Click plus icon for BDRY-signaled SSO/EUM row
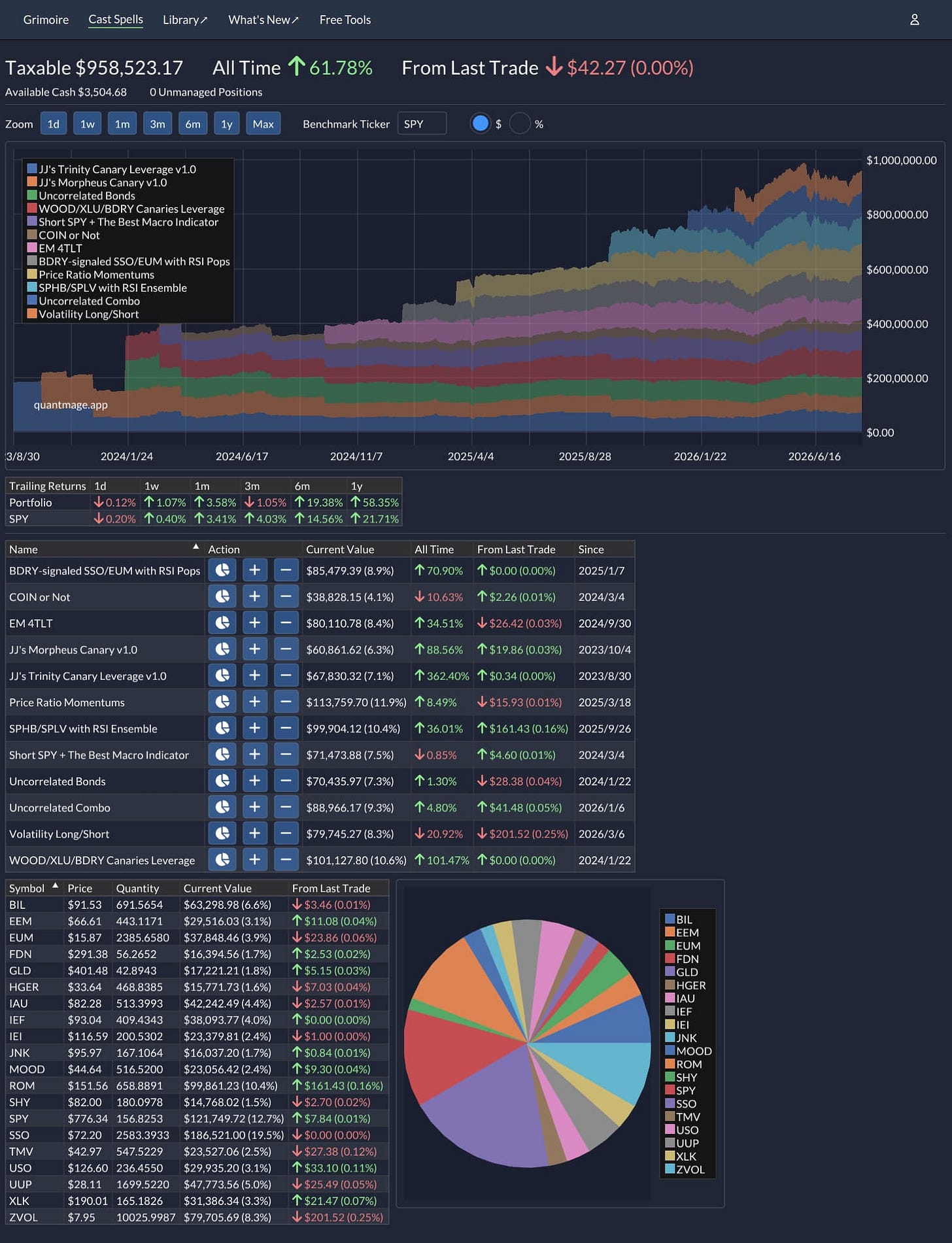Screen dimensions: 952x1243 (x=254, y=570)
